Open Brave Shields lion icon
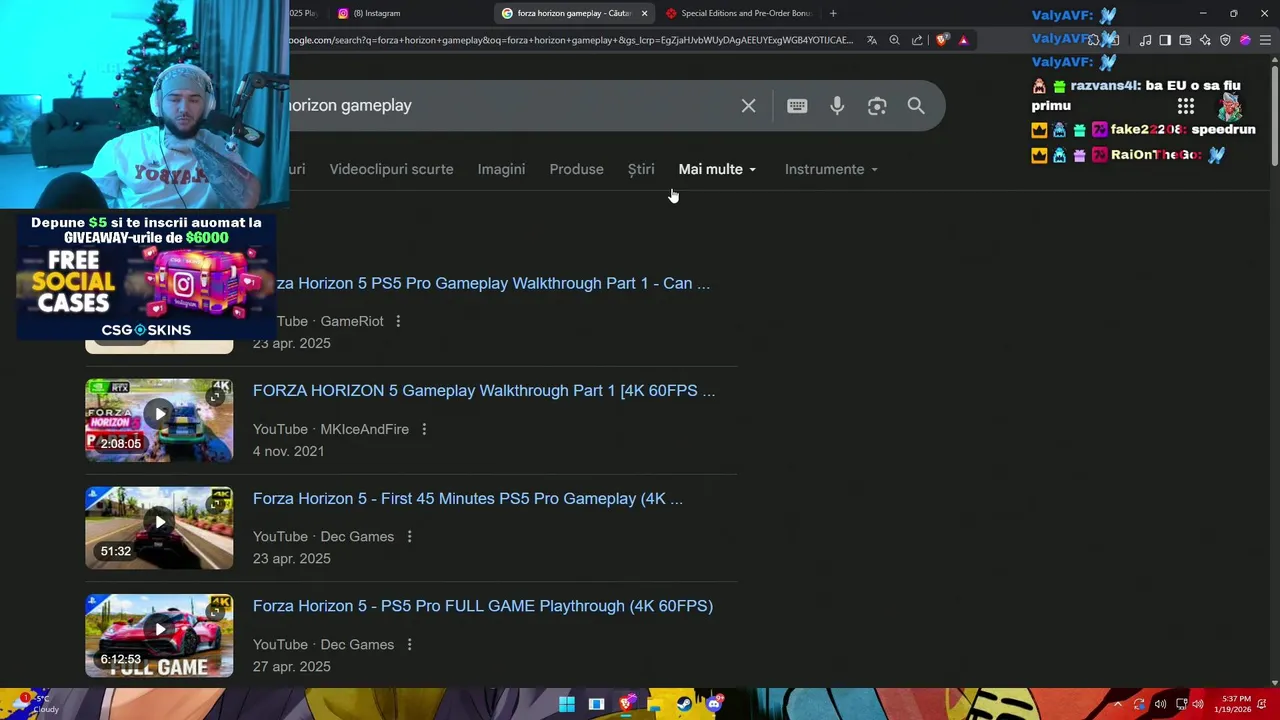 (x=941, y=40)
